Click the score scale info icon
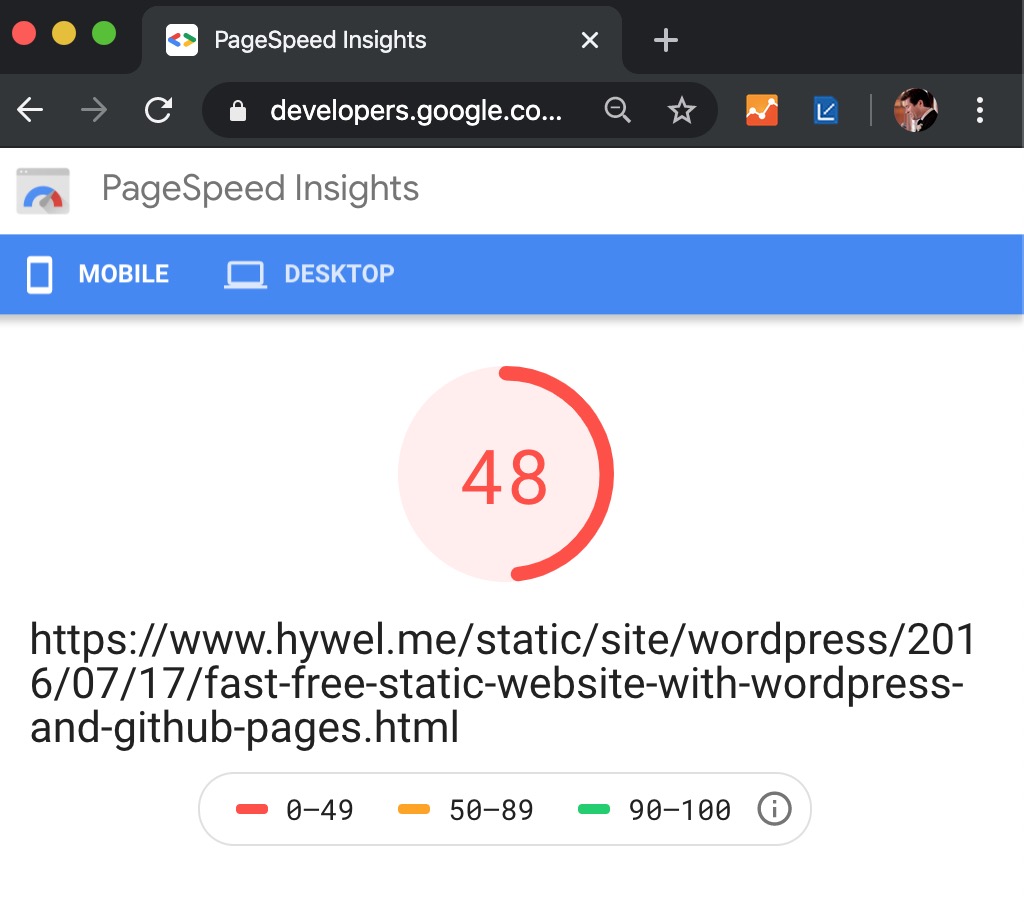The width and height of the screenshot is (1024, 922). 774,809
